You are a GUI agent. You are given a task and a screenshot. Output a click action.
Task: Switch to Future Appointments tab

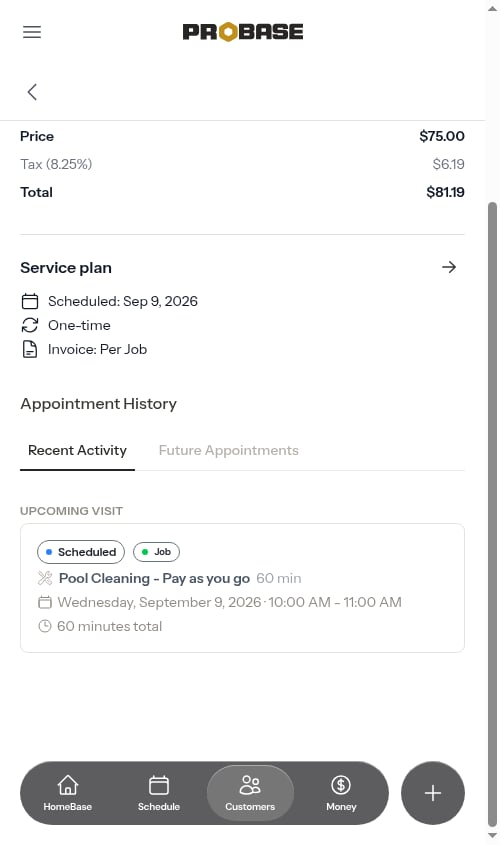(x=228, y=451)
